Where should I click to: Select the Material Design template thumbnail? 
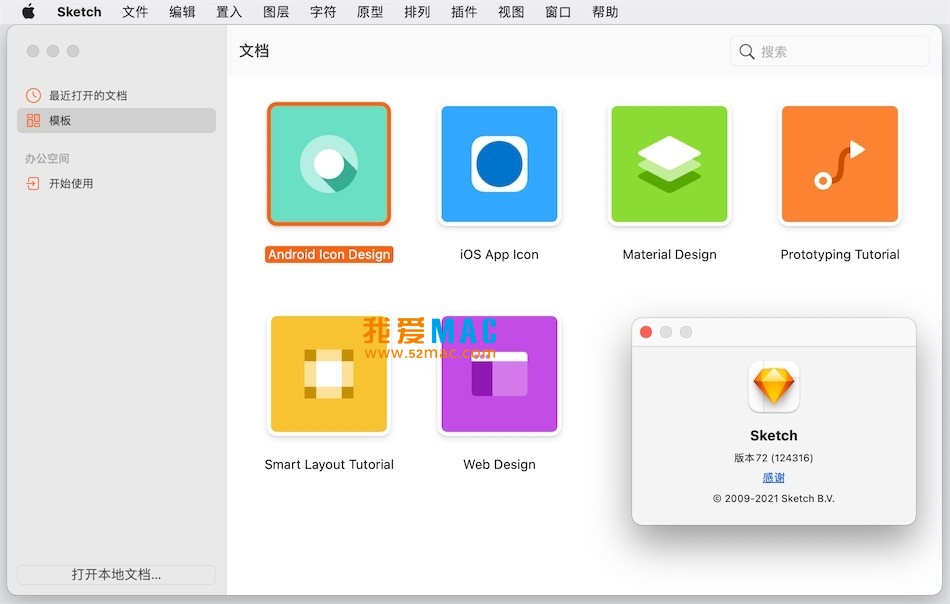pos(669,164)
